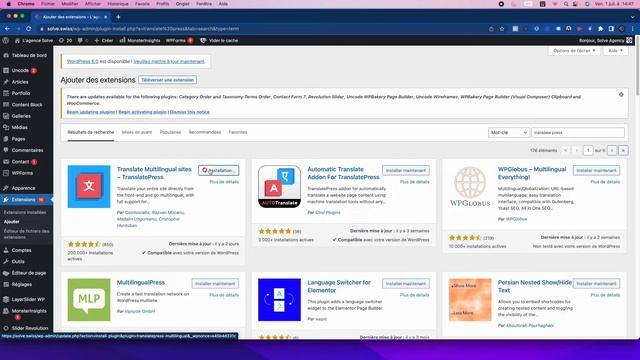
Task: Go to last results page arrow
Action: [x=623, y=151]
